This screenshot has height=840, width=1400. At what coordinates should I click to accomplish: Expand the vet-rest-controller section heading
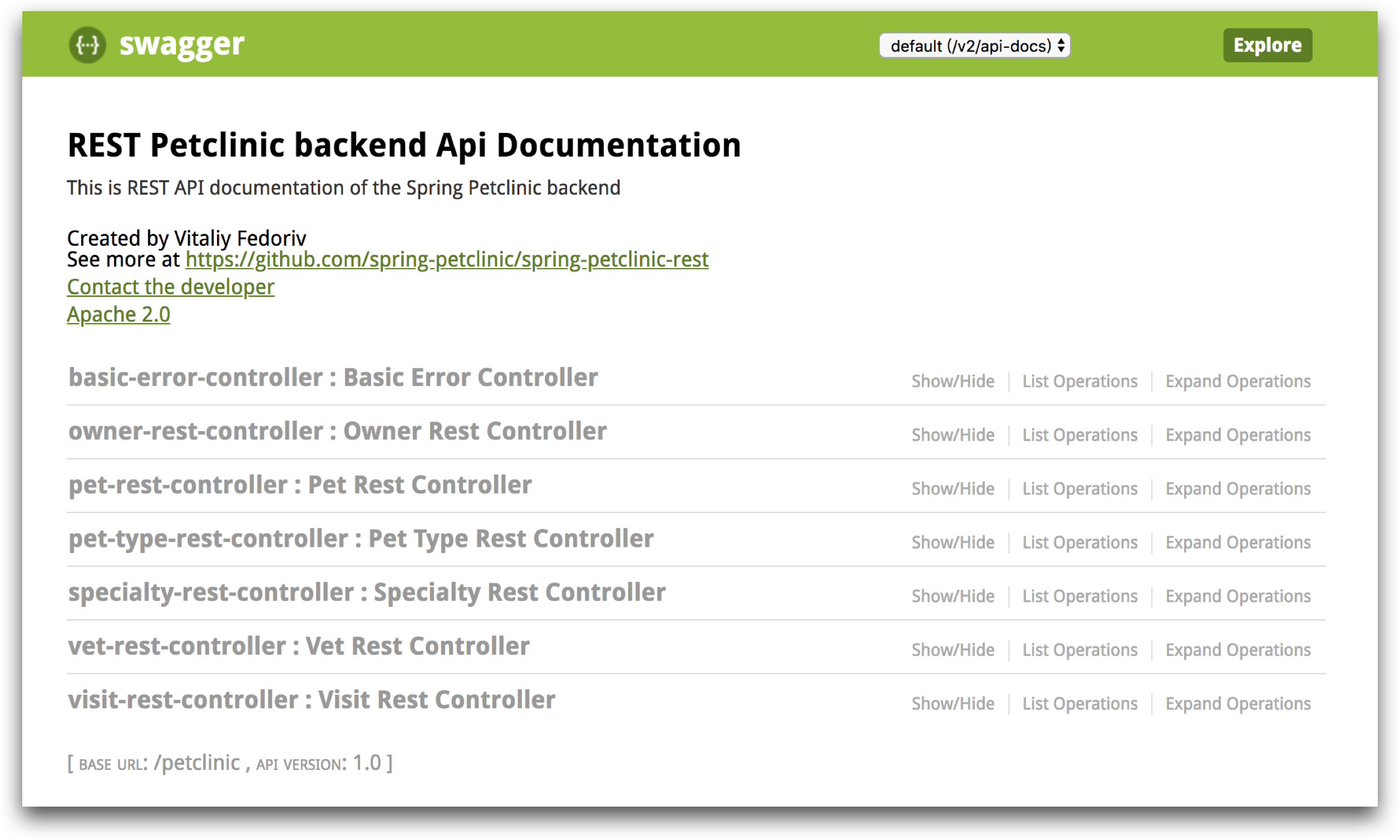(x=299, y=646)
